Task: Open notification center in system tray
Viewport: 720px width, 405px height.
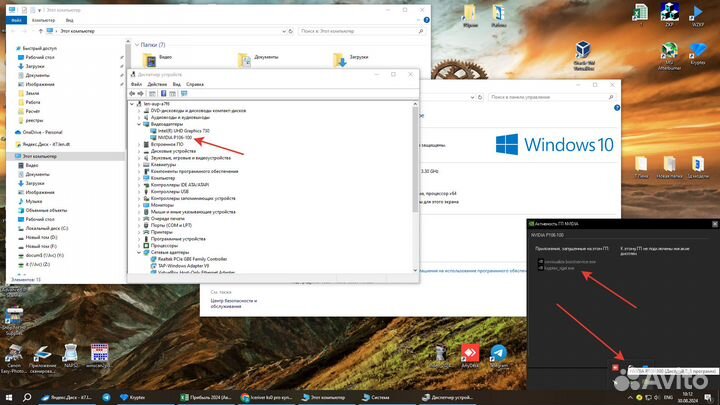Action: point(708,398)
